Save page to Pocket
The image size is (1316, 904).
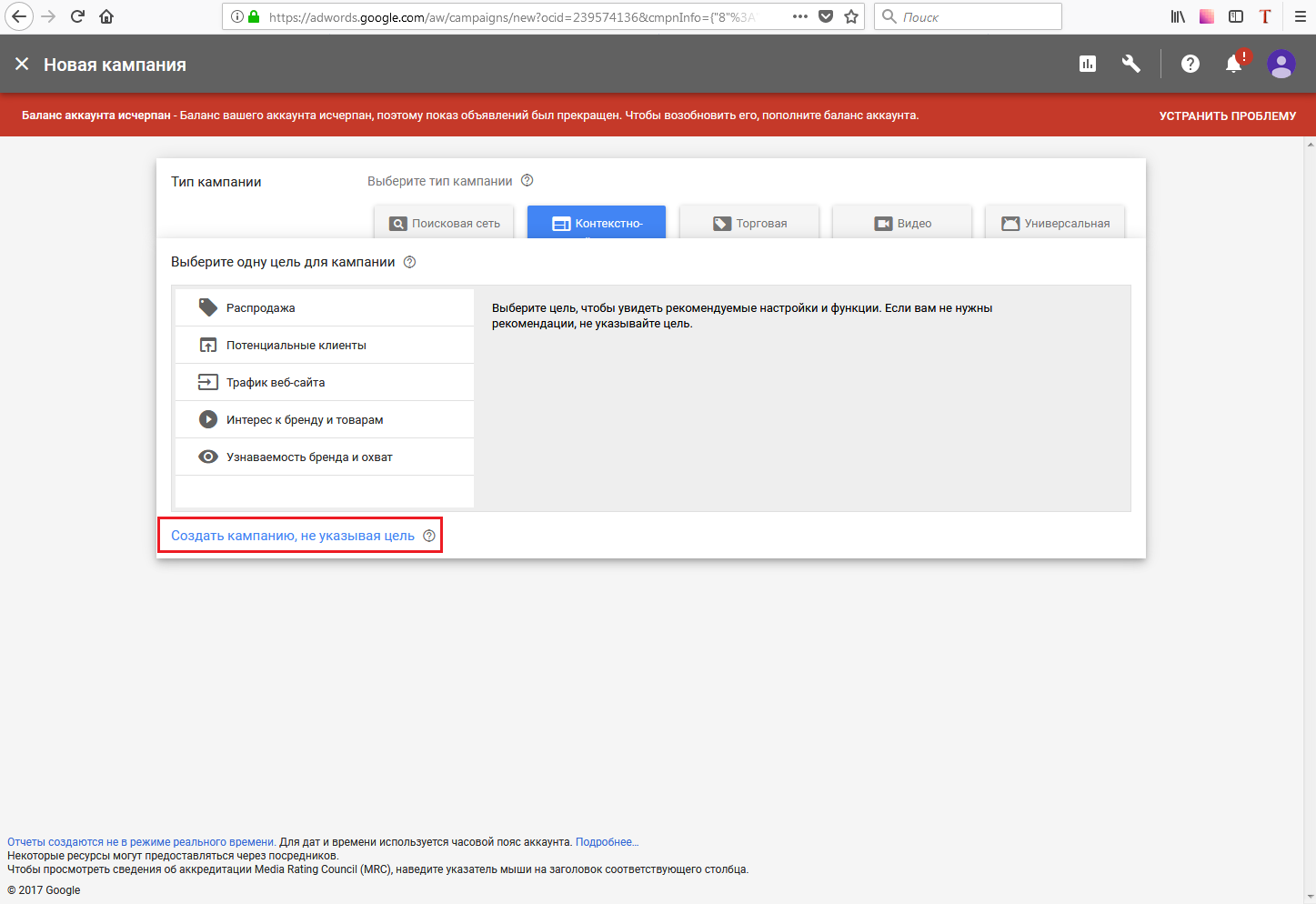click(x=826, y=16)
